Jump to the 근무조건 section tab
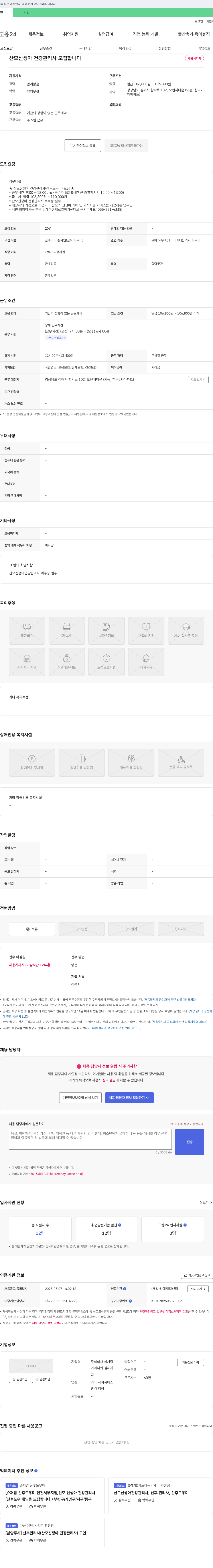Viewport: 213px width, 1568px height. 46,48
